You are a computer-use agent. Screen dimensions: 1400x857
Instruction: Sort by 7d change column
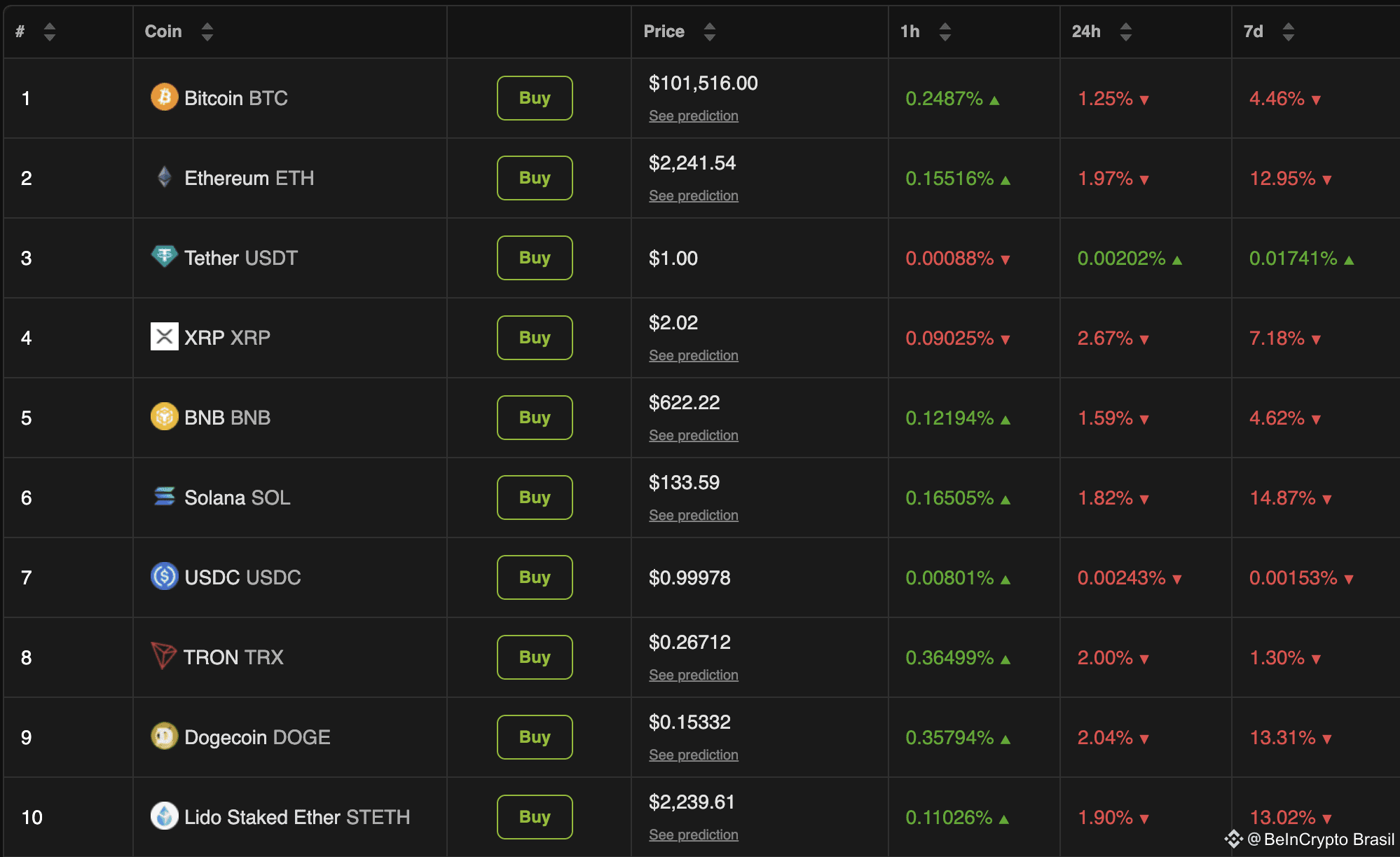(x=1289, y=32)
